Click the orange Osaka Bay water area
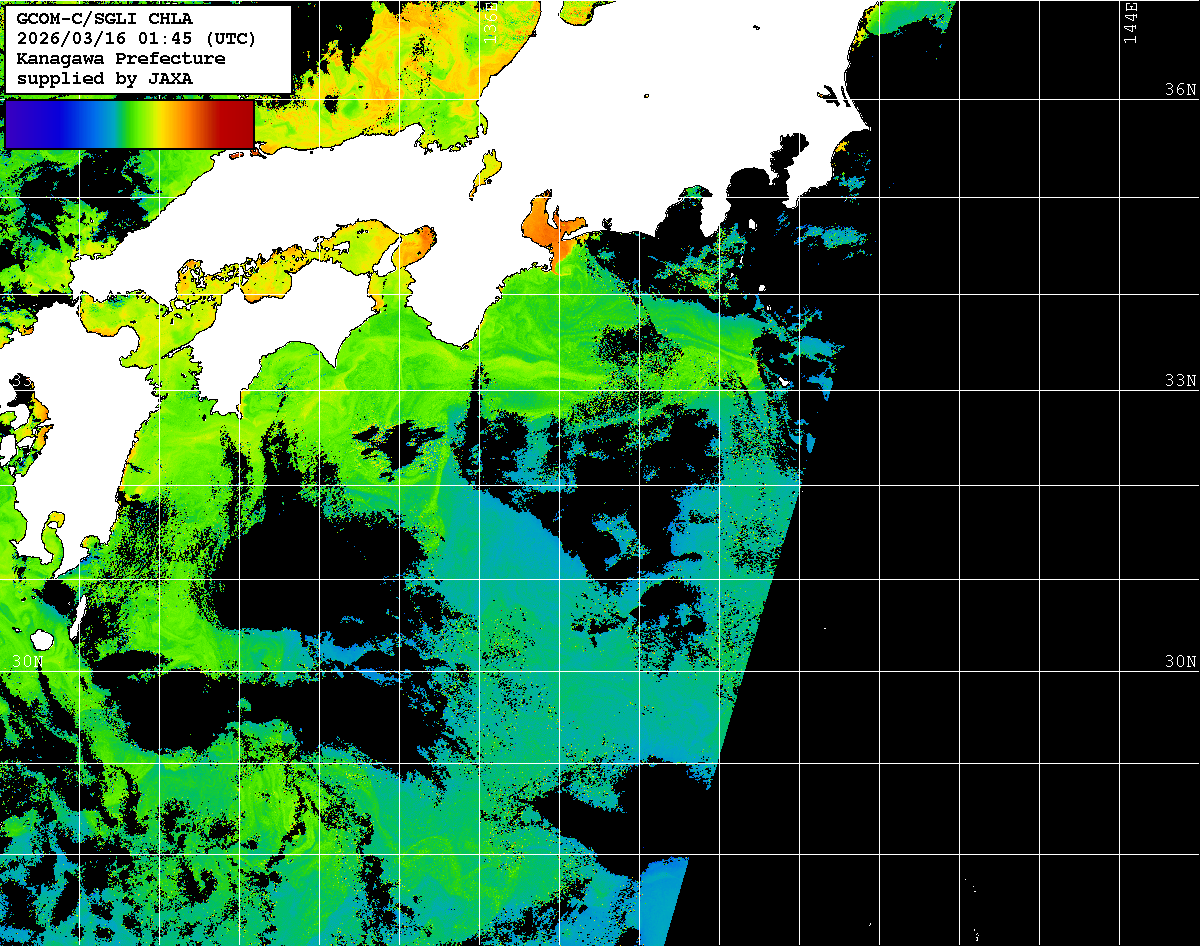The width and height of the screenshot is (1200, 946). pyautogui.click(x=415, y=246)
